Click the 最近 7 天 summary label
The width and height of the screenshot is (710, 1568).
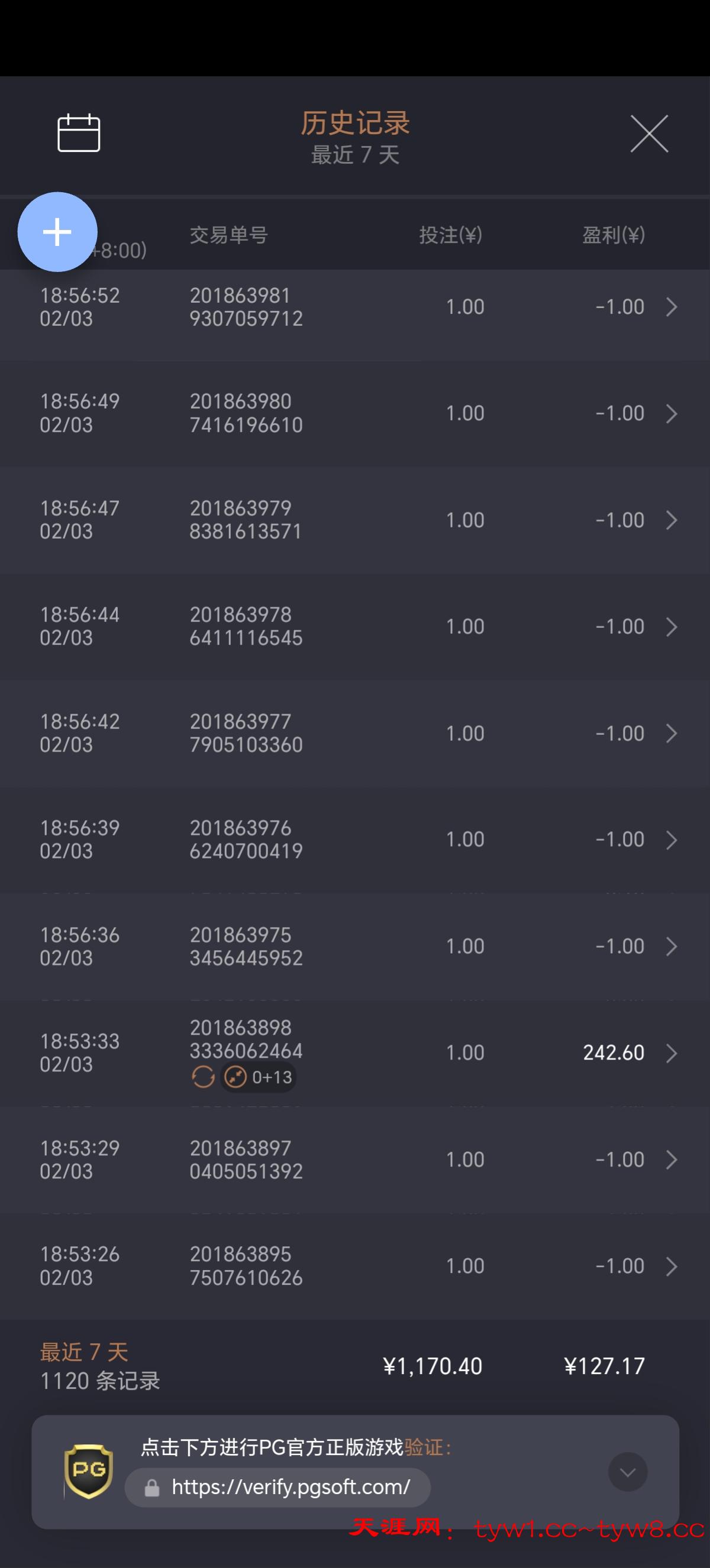tap(84, 1352)
